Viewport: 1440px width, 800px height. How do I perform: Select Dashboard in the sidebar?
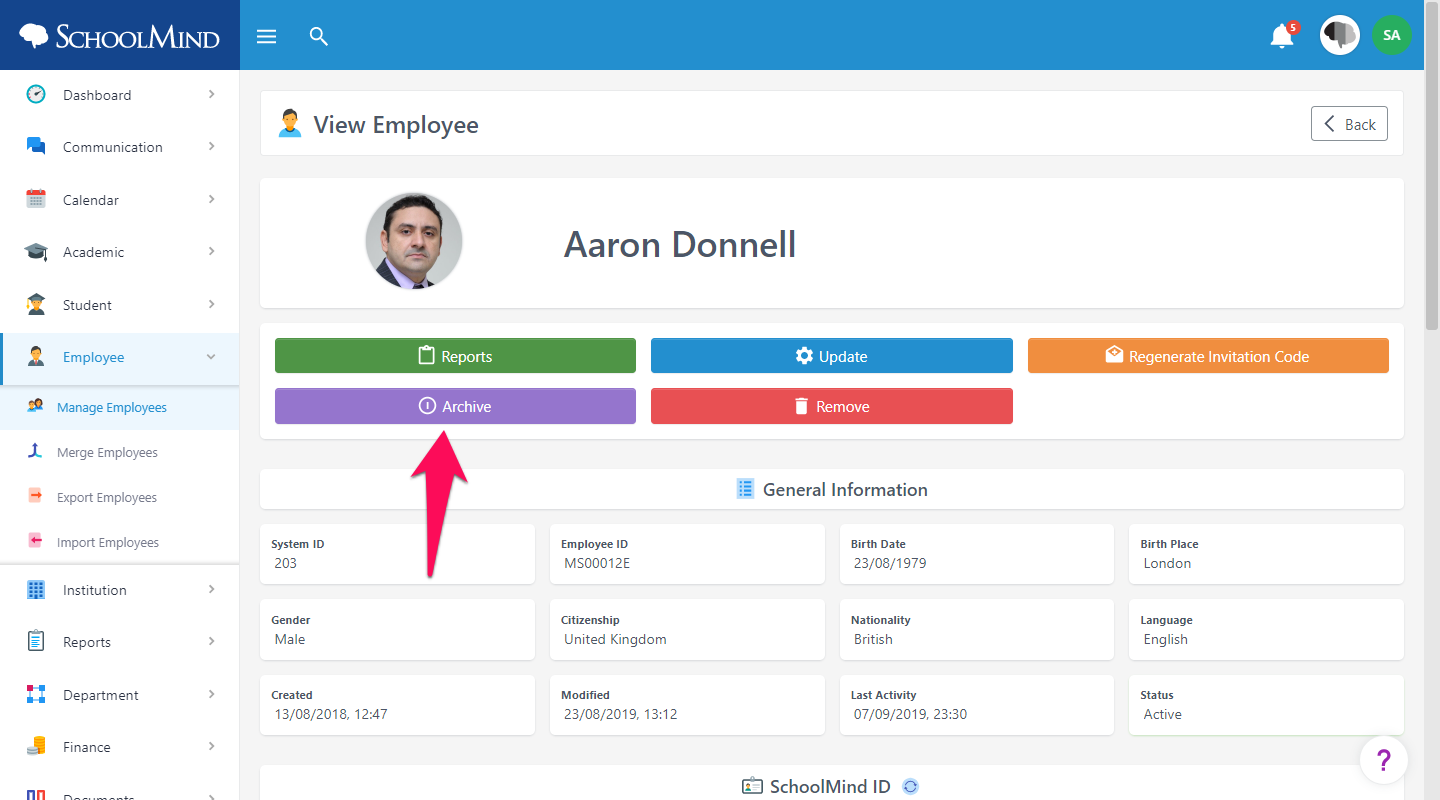point(120,95)
